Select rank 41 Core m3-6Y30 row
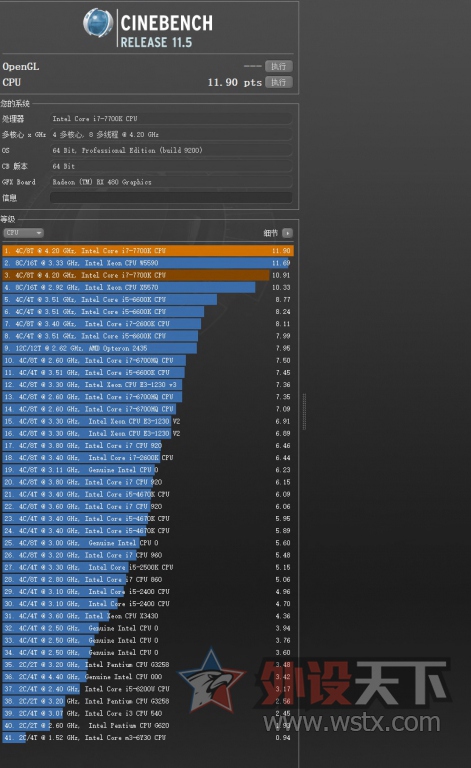 tap(148, 738)
